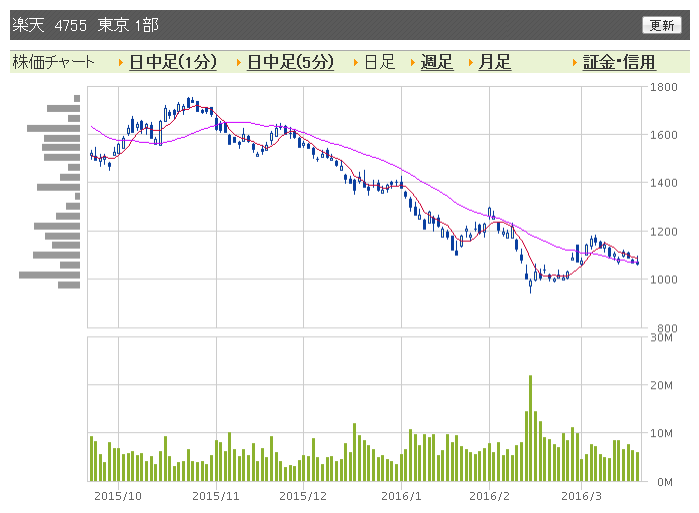Viewport: 699px width, 513px height.
Task: Click the orange arrow beside 月足
Action: pos(471,63)
